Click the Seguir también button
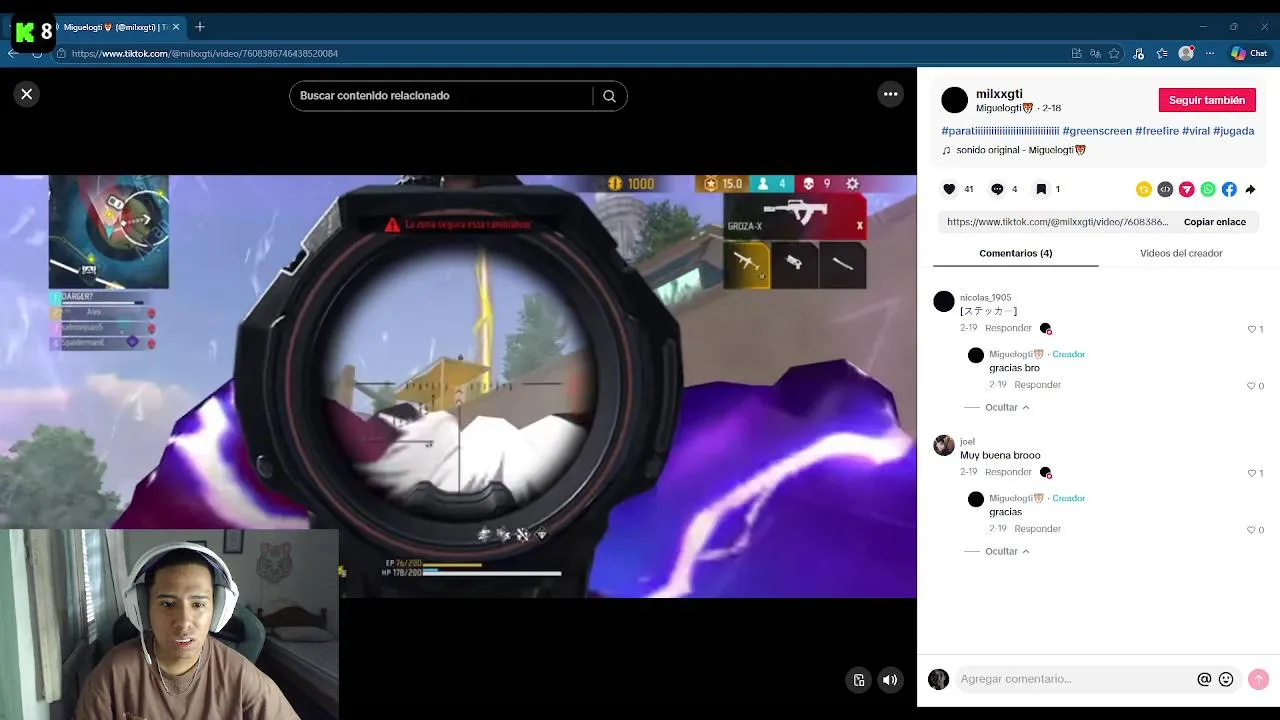The image size is (1280, 720). 1207,100
